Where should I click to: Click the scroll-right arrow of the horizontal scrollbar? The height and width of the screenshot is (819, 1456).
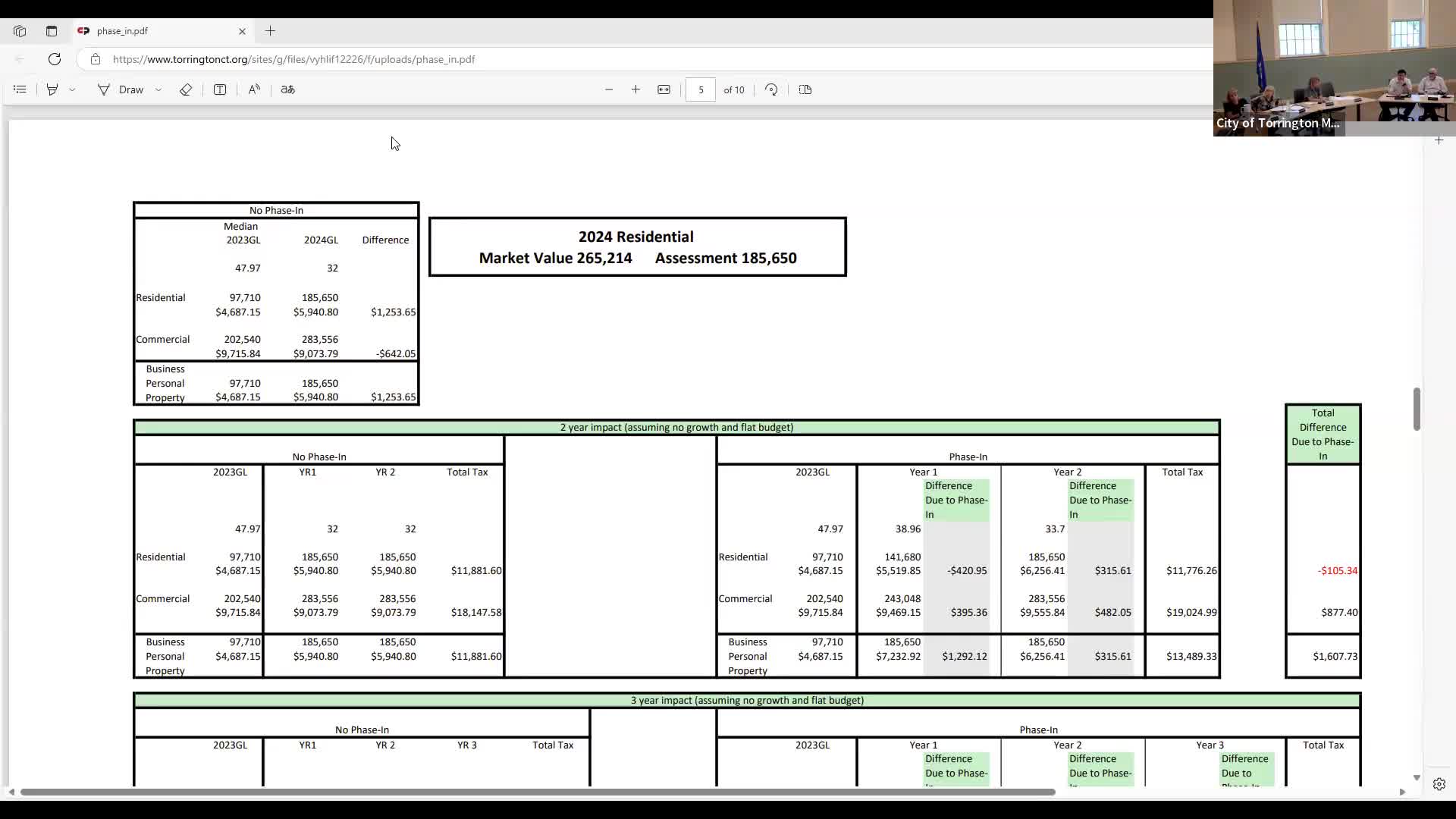(1402, 792)
